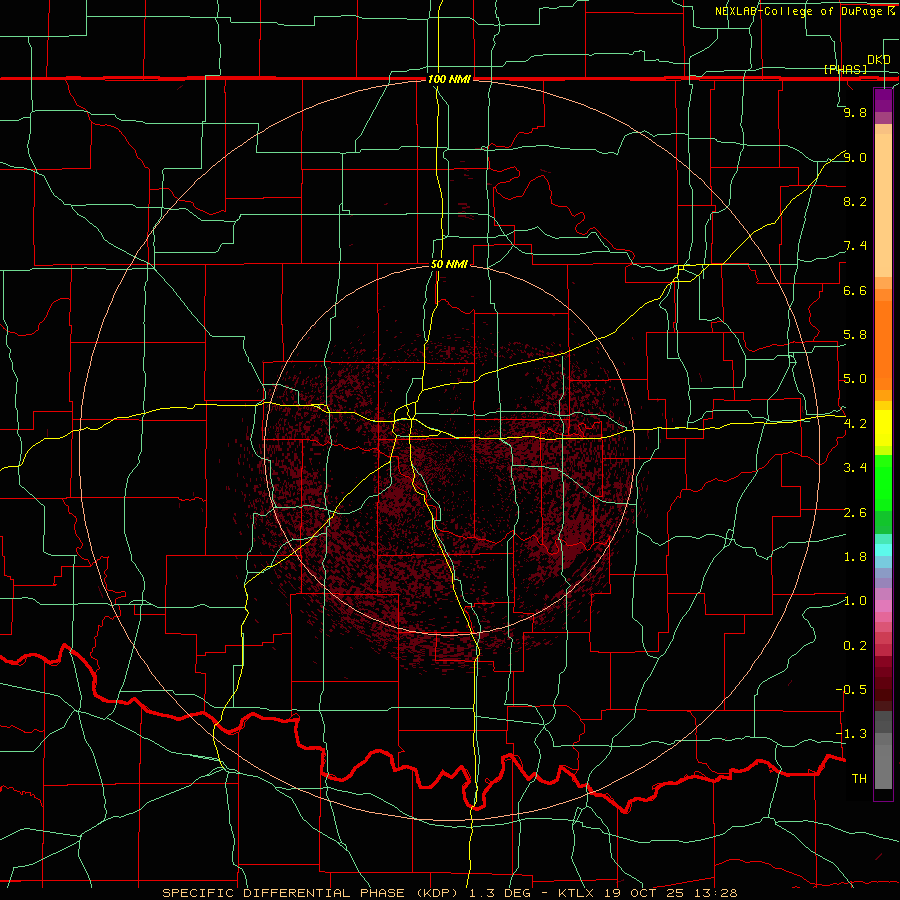Pick the large peach band in color bar
The width and height of the screenshot is (900, 900).
pos(883,205)
